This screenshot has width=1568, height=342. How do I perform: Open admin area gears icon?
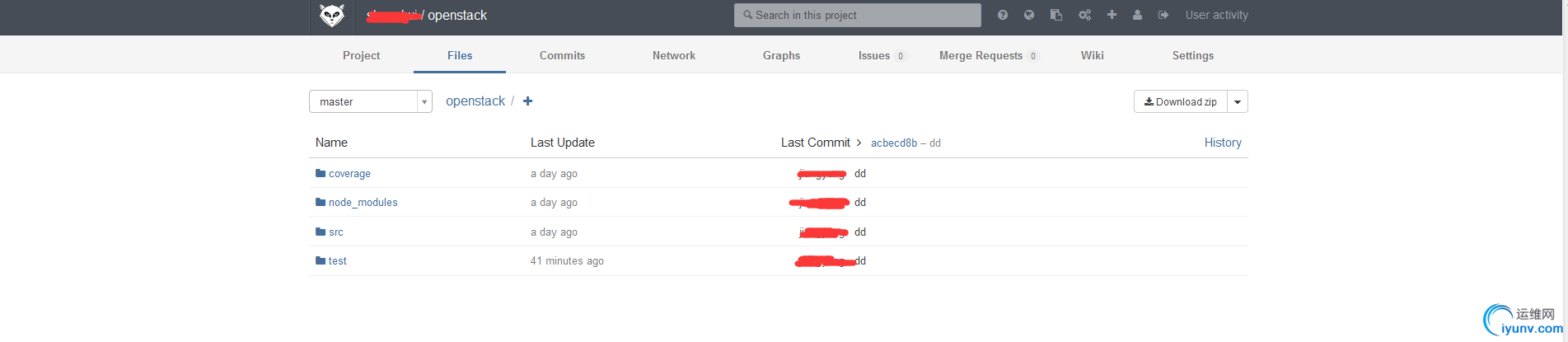(x=1084, y=15)
